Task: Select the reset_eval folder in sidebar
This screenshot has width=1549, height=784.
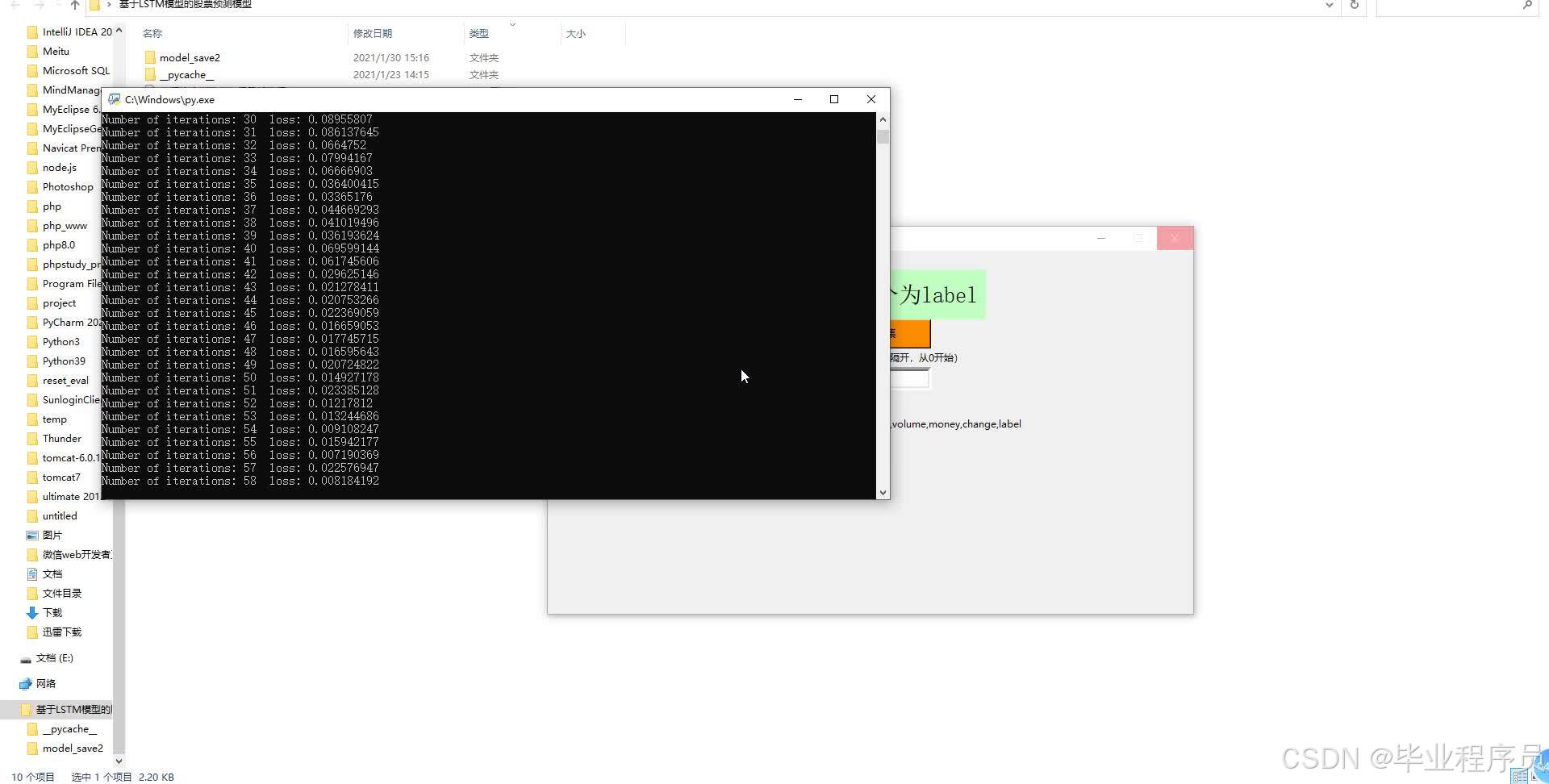Action: [x=58, y=381]
